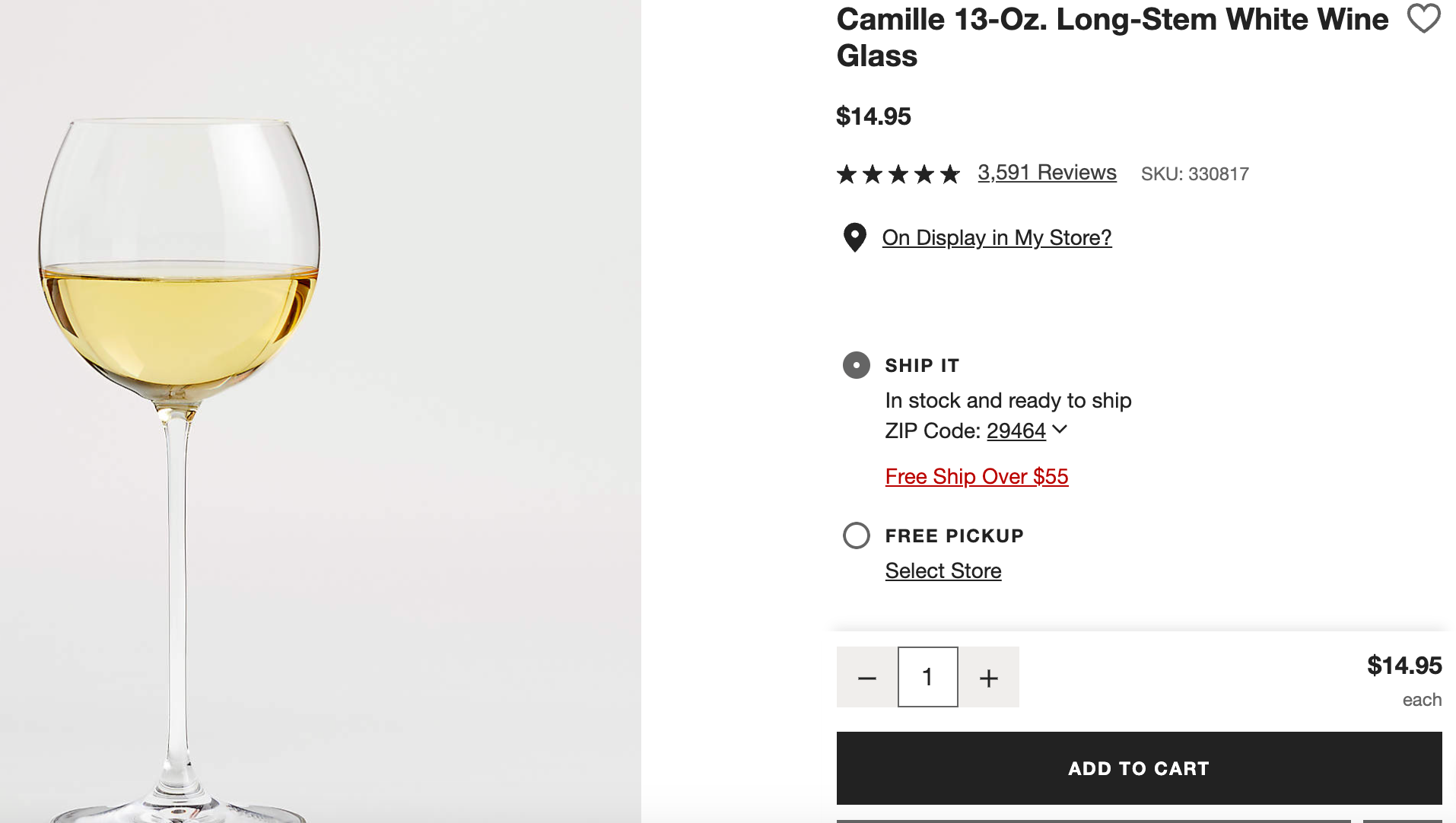
Task: Open the 3,591 Reviews link
Action: point(1047,173)
